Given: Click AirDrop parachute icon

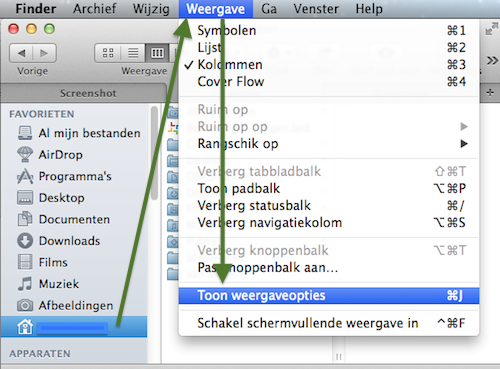Looking at the screenshot, I should coord(25,154).
